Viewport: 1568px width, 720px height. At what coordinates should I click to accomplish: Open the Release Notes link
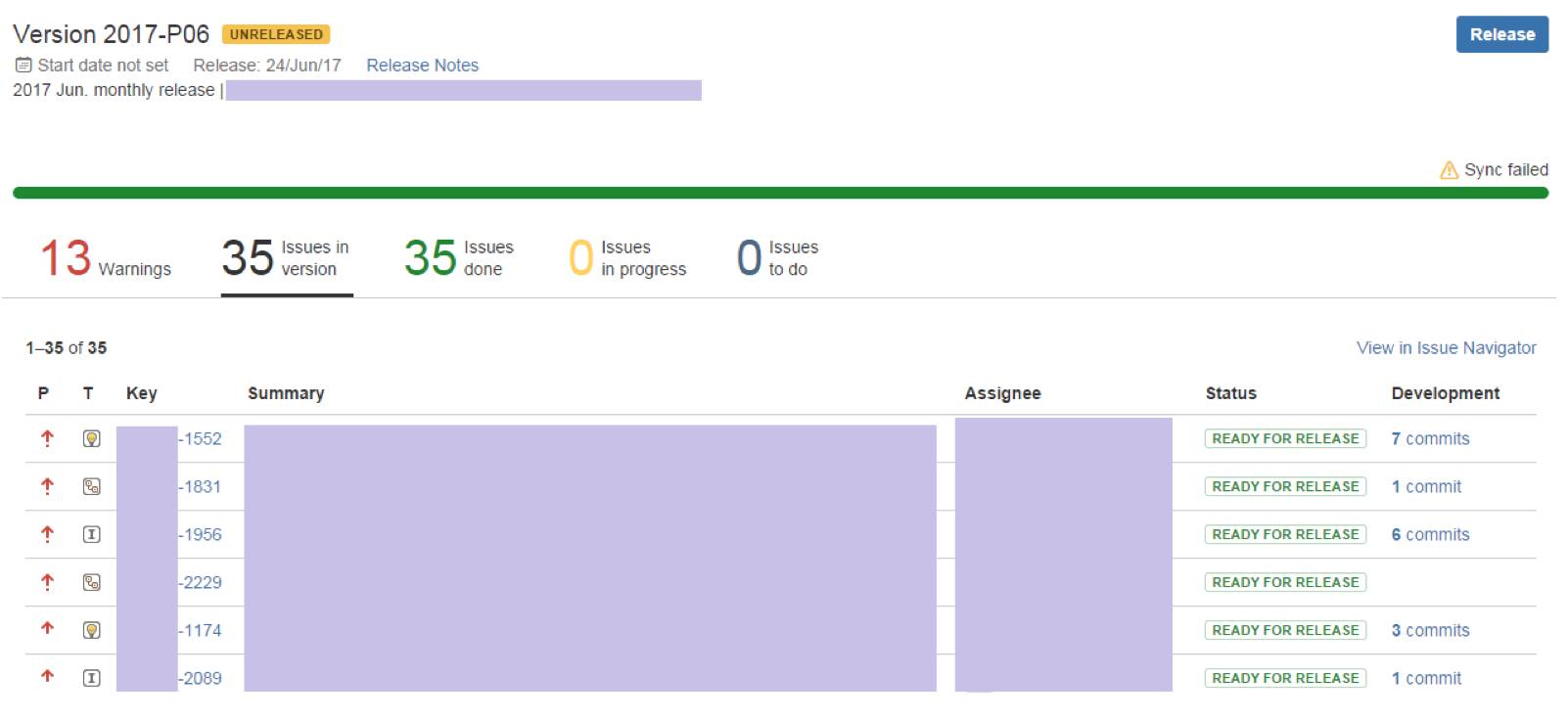pos(422,66)
